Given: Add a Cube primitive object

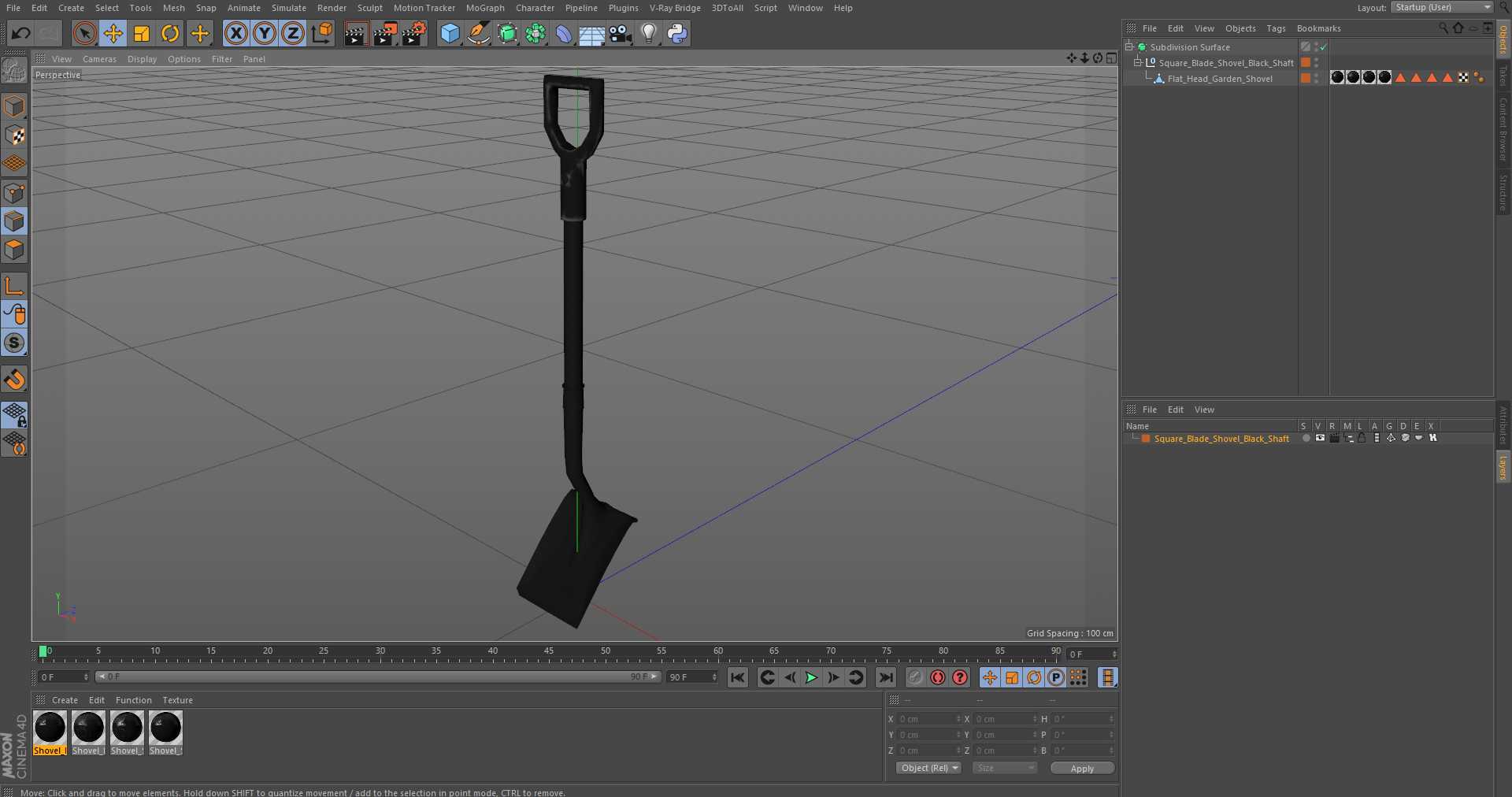Looking at the screenshot, I should pos(450,33).
